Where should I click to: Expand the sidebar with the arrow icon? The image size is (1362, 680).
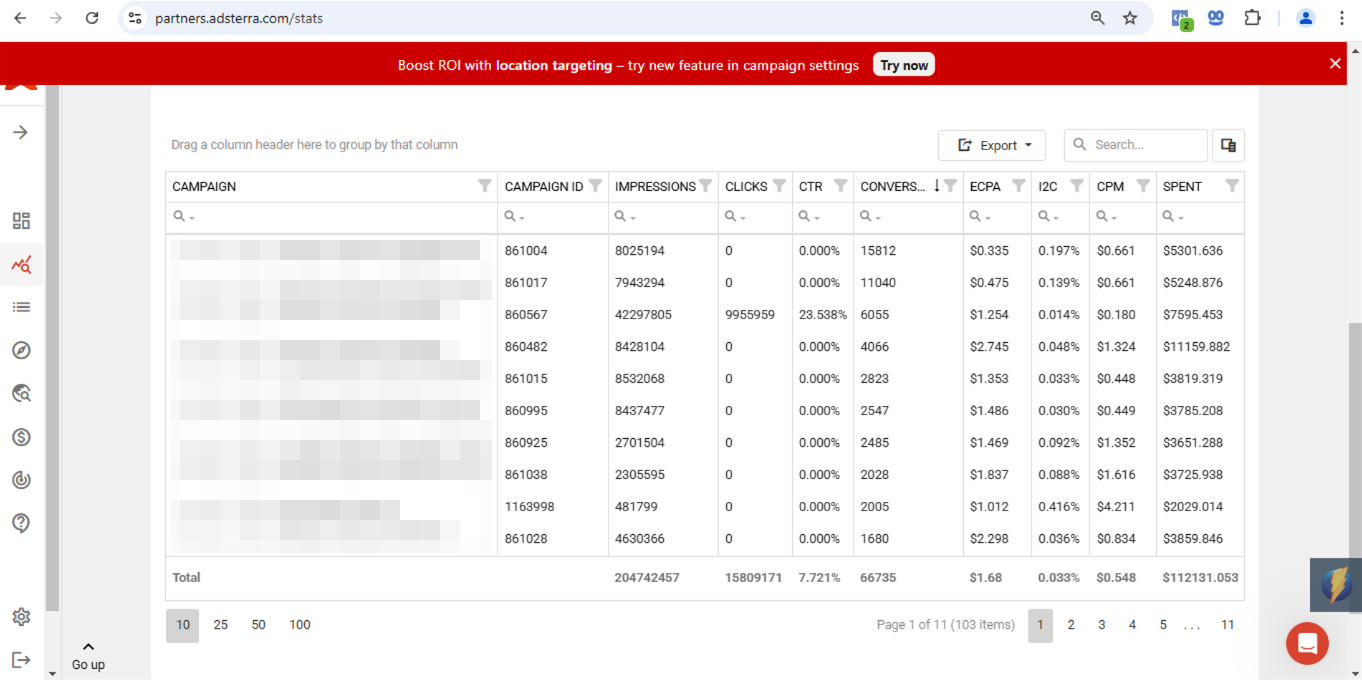click(21, 132)
